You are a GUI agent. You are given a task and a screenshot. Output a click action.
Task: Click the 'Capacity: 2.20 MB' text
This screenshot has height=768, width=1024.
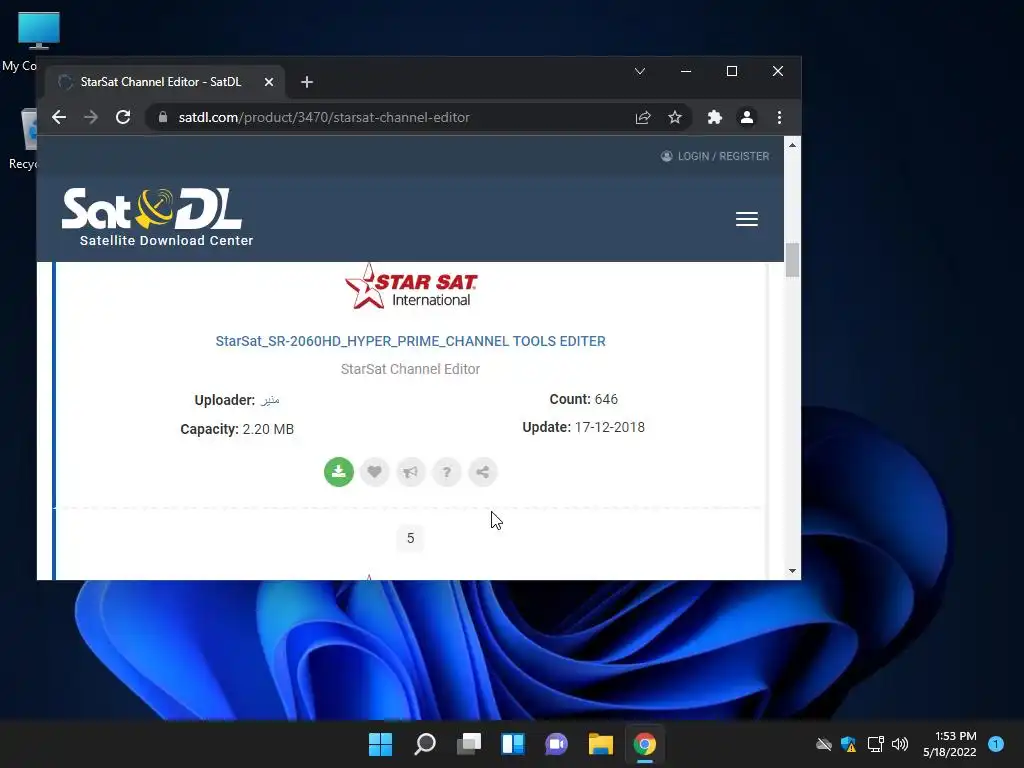(x=237, y=429)
